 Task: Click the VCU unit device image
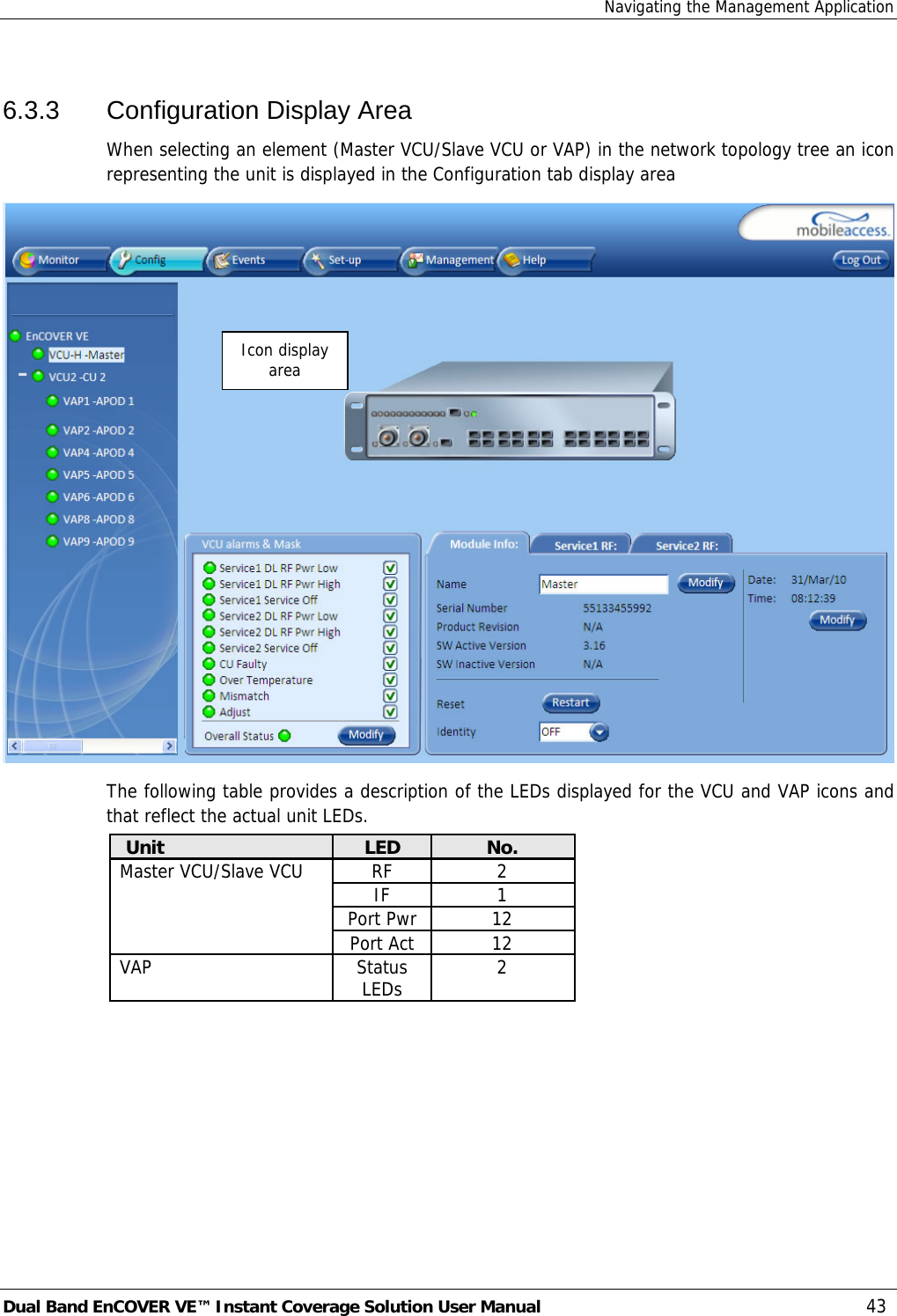pyautogui.click(x=511, y=411)
